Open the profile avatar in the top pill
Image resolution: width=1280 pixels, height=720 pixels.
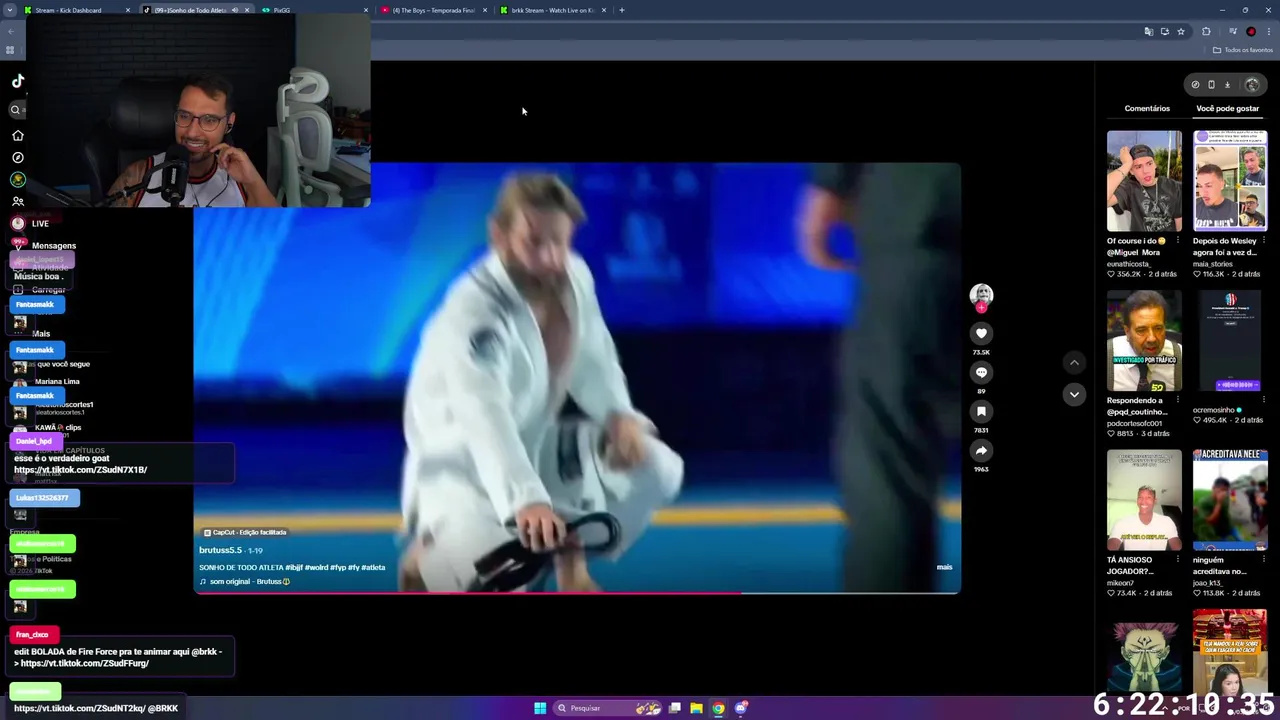tap(1252, 85)
